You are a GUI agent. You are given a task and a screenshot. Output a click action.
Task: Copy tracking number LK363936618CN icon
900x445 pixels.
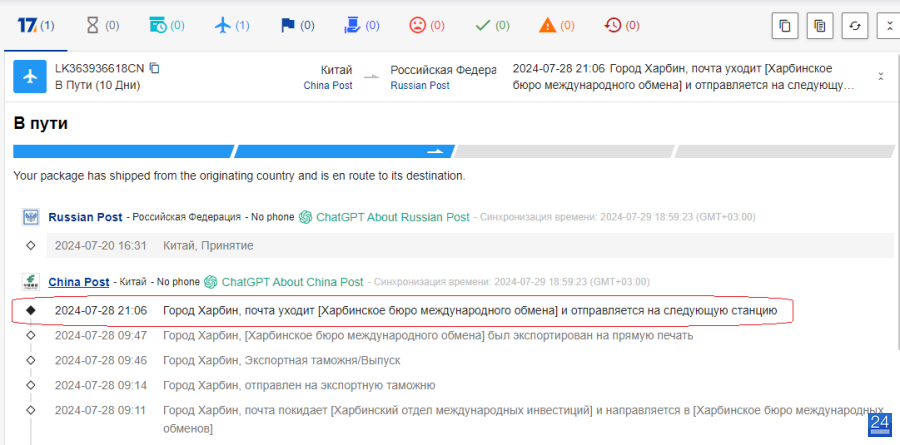154,68
